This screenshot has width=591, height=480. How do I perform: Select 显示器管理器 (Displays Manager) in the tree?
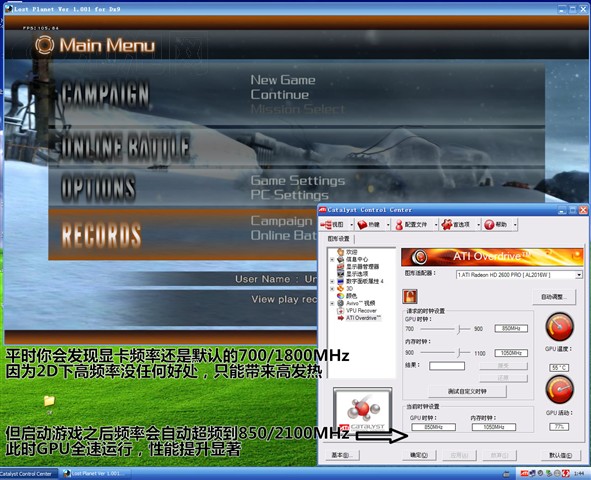coord(363,266)
